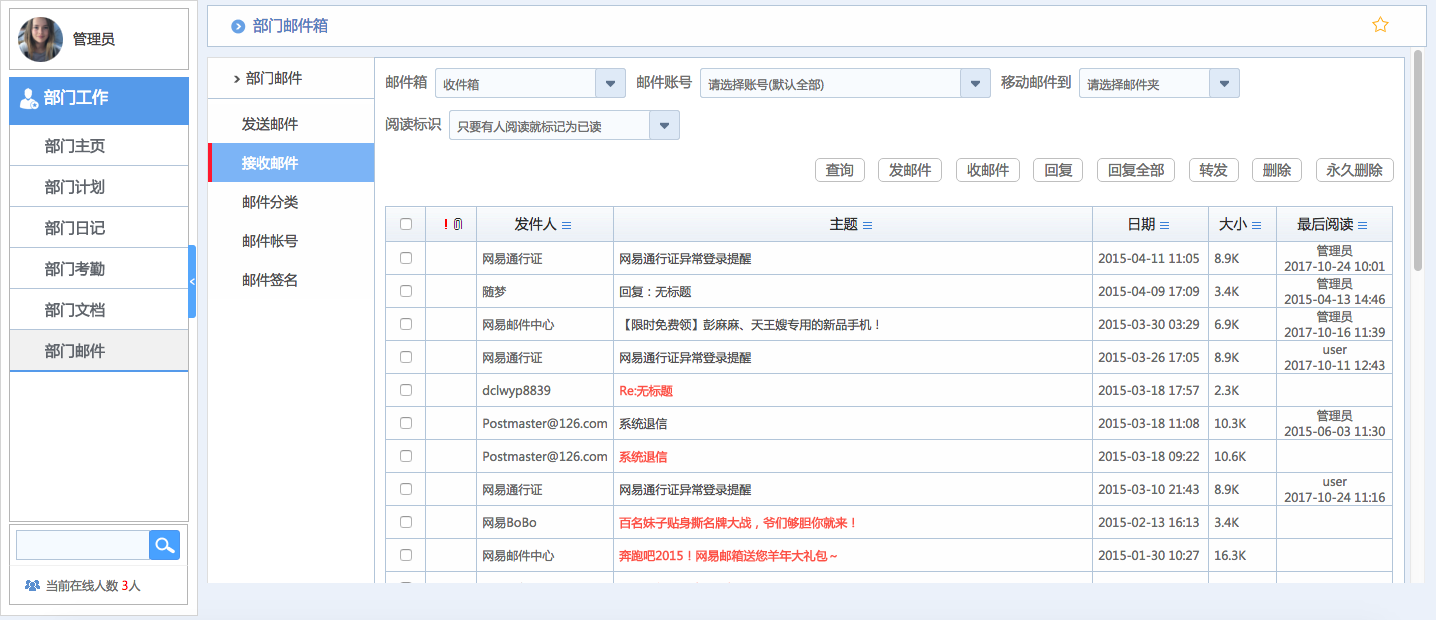Click the importance (!) column header icon
Viewport: 1436px width, 620px height.
pyautogui.click(x=444, y=224)
